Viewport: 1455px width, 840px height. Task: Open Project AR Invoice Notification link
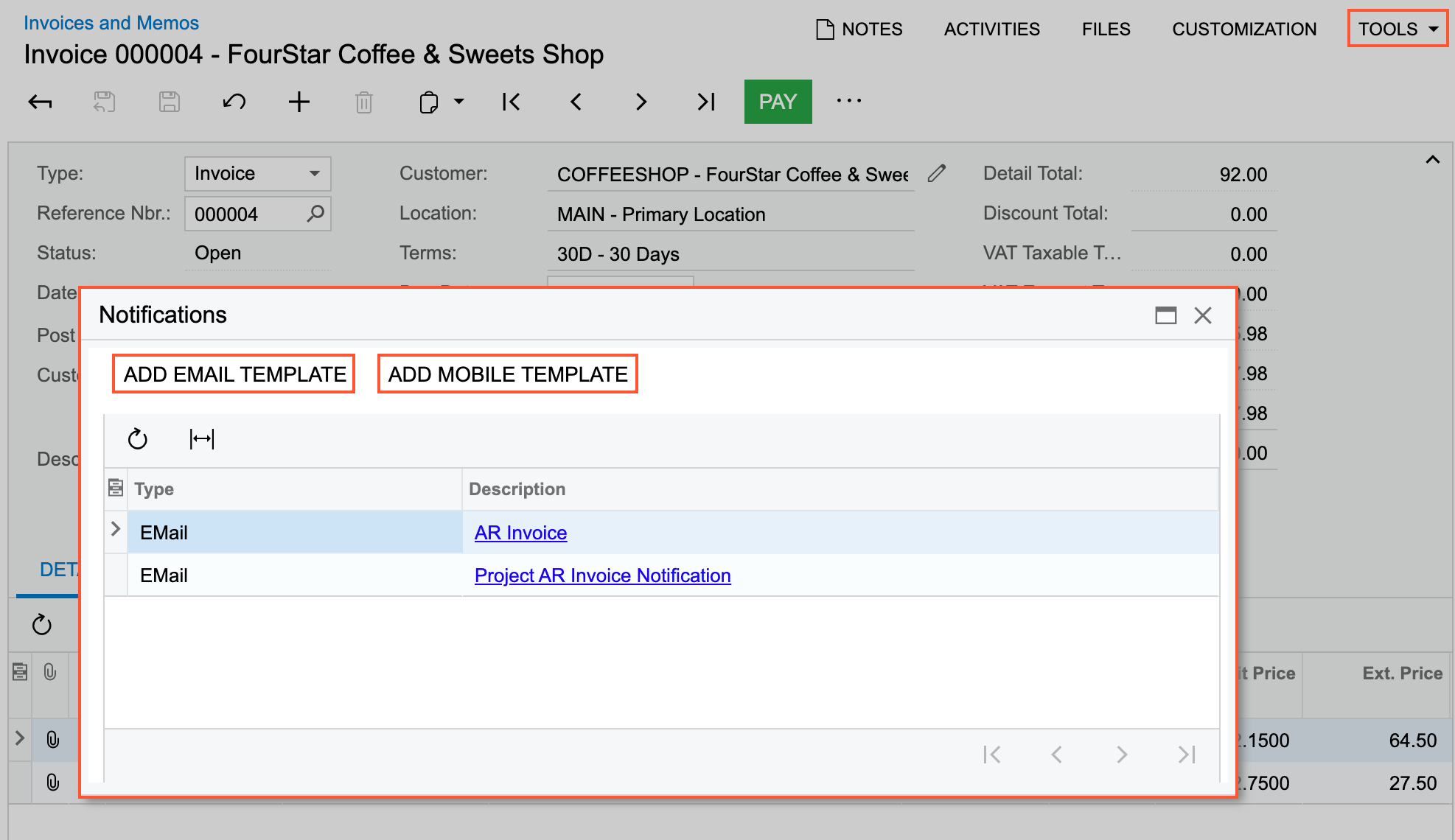[602, 575]
